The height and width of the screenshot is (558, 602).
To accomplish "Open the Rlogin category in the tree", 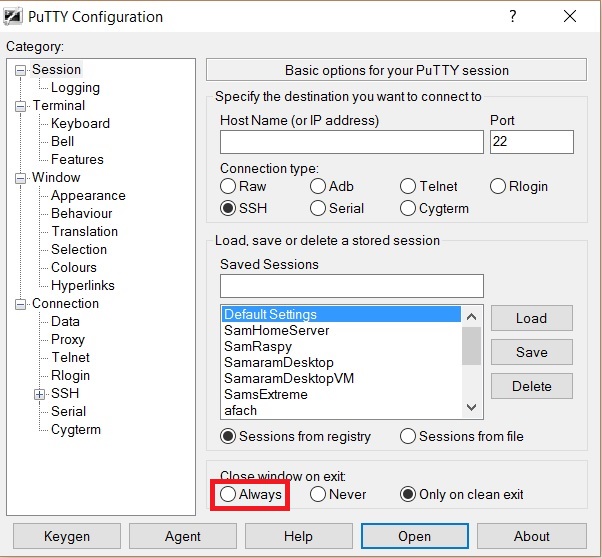I will point(70,376).
